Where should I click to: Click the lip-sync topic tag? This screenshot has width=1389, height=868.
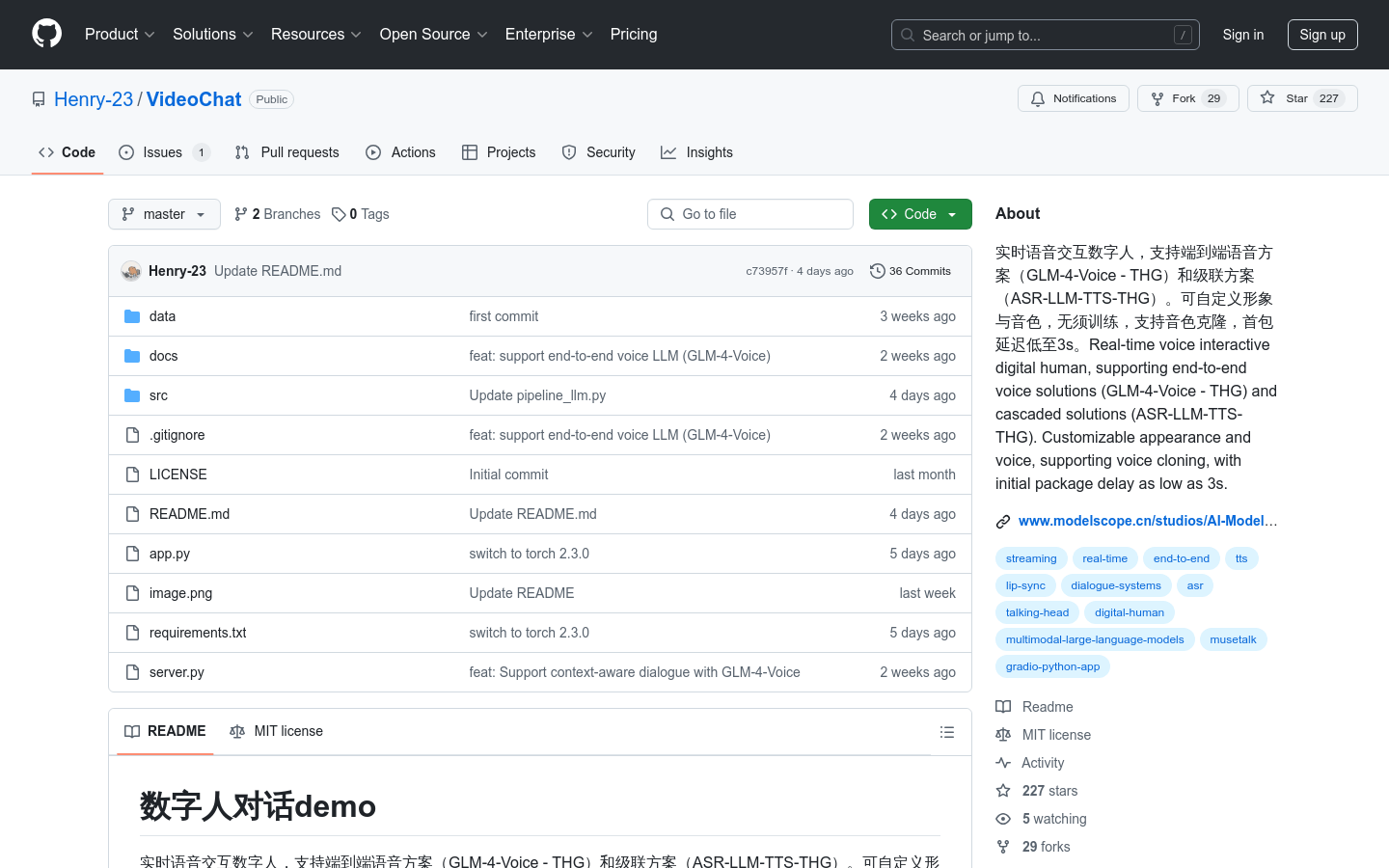(x=1025, y=585)
